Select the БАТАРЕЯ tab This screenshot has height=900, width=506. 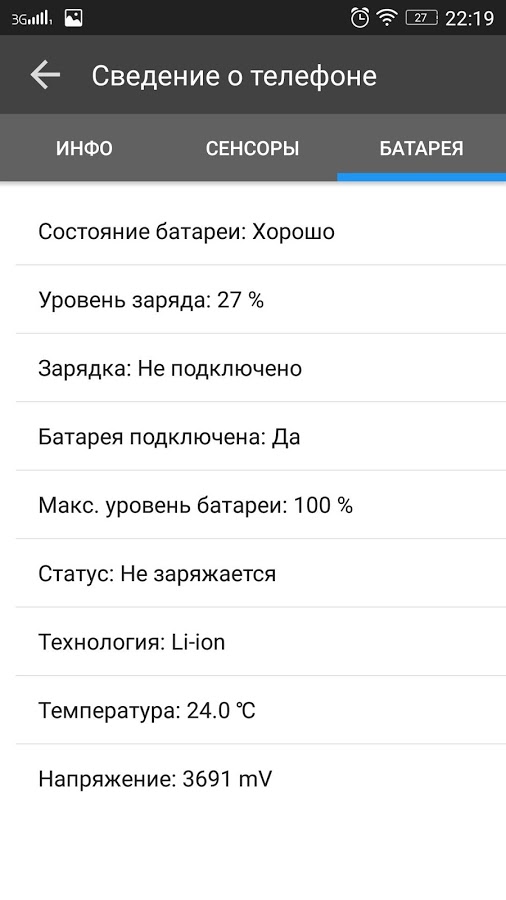point(422,148)
